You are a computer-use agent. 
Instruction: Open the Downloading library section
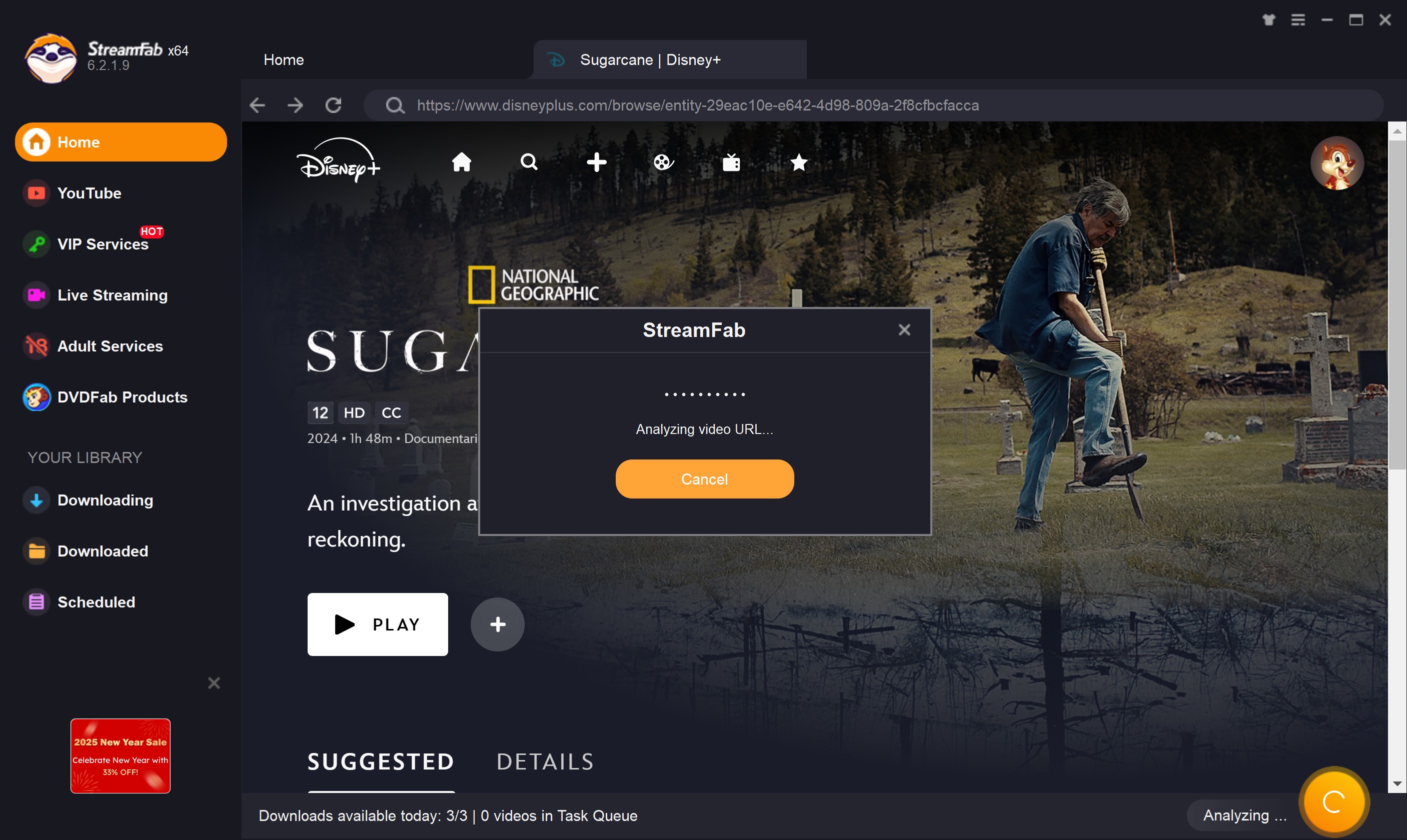click(104, 499)
